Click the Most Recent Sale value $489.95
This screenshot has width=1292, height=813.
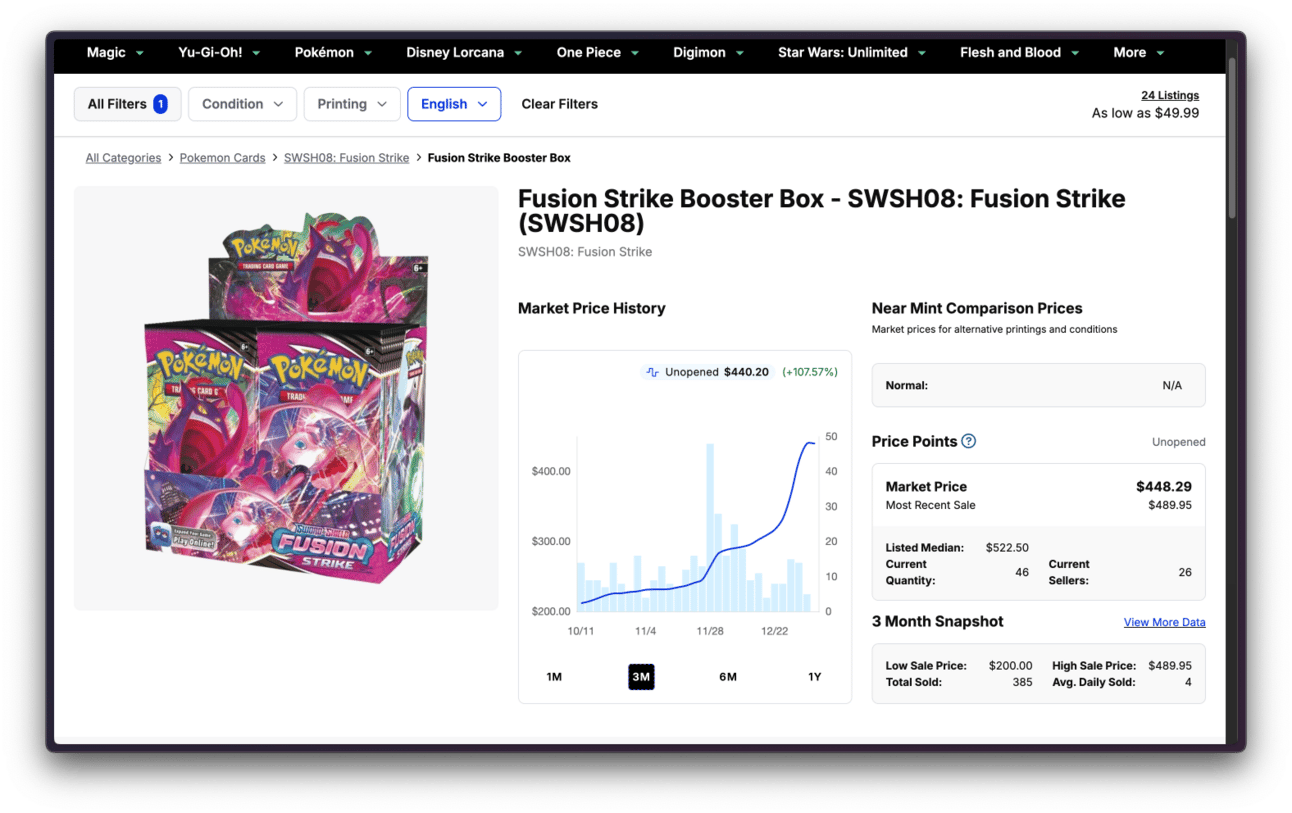(x=1170, y=505)
